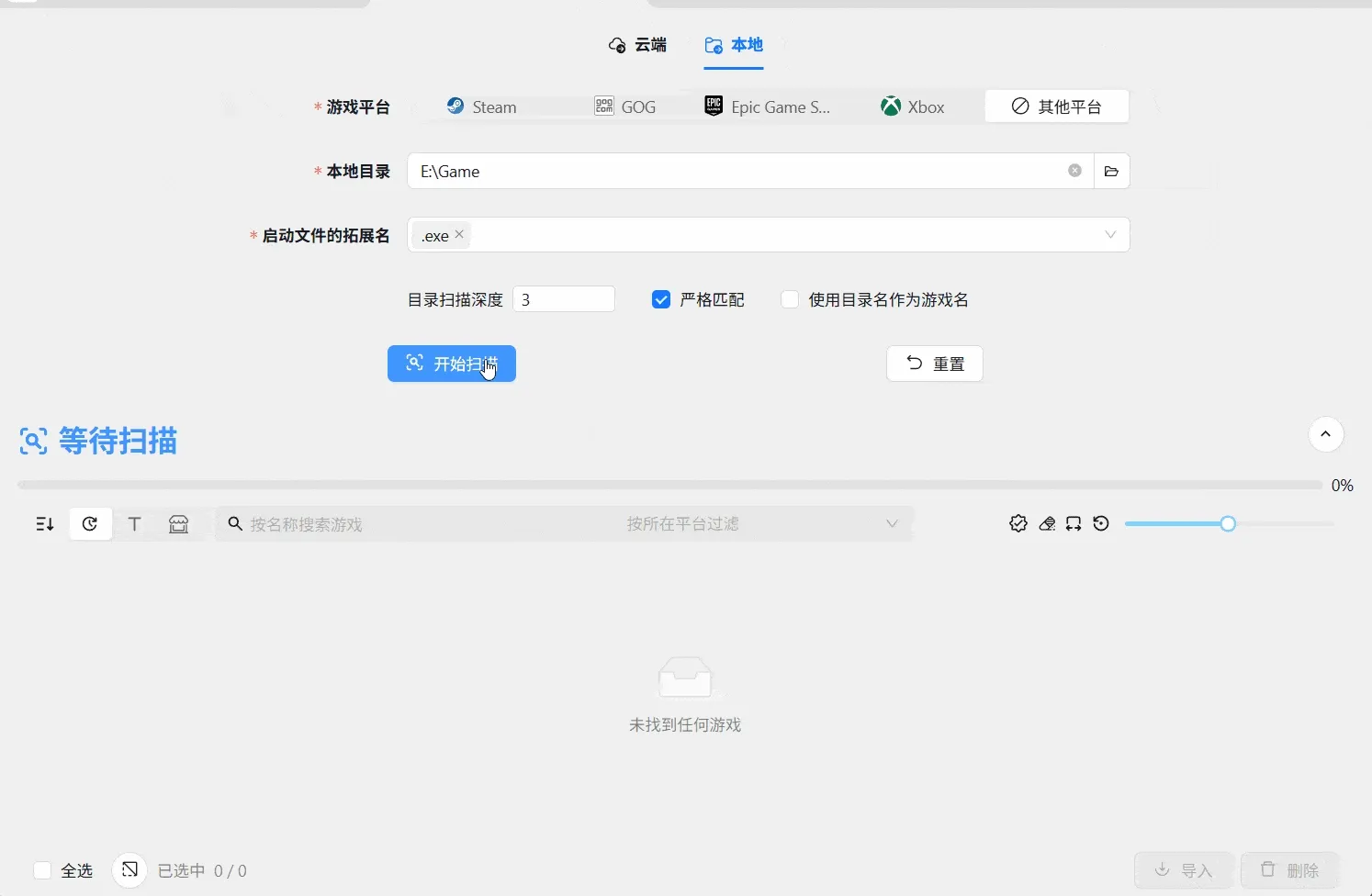Collapse the 等待扫描 section with the chevron
The height and width of the screenshot is (896, 1372).
coord(1326,434)
